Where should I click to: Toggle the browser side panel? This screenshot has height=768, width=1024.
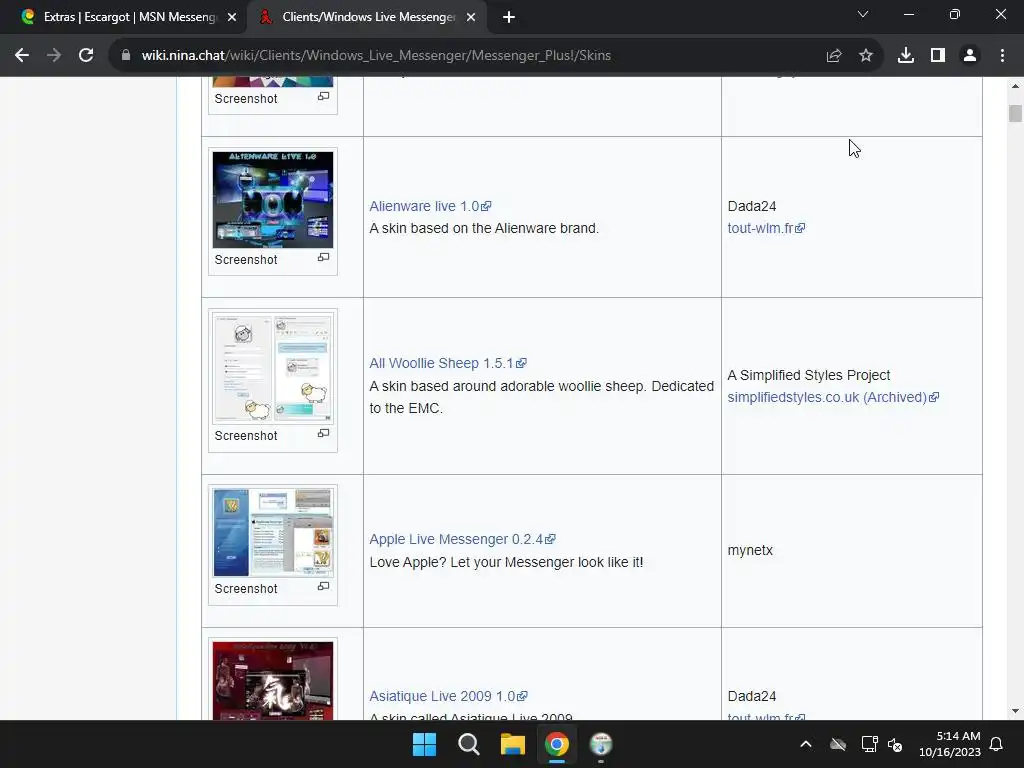[x=938, y=56]
